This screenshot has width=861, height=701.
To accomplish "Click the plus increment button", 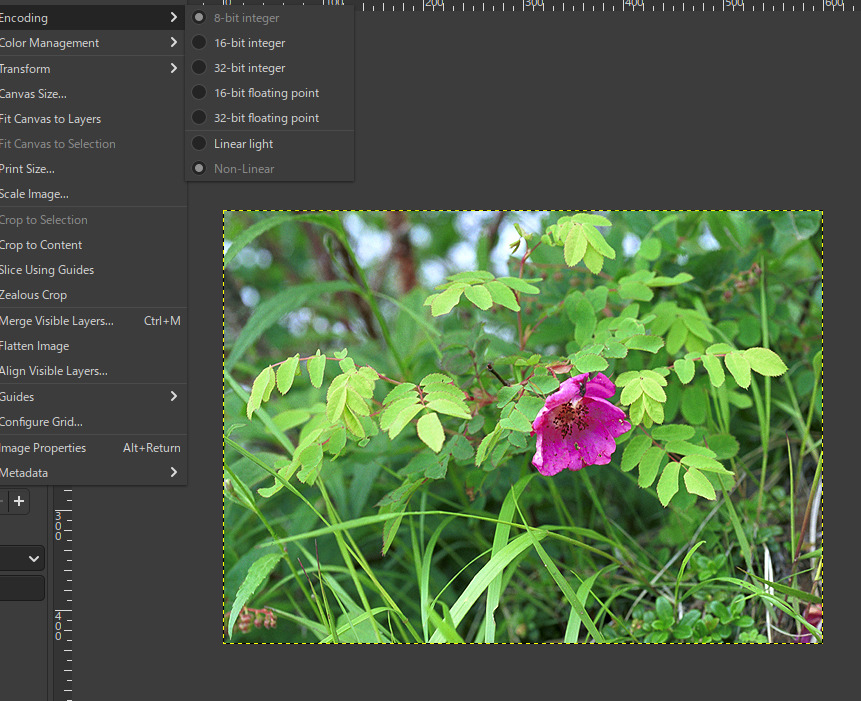I will point(18,501).
